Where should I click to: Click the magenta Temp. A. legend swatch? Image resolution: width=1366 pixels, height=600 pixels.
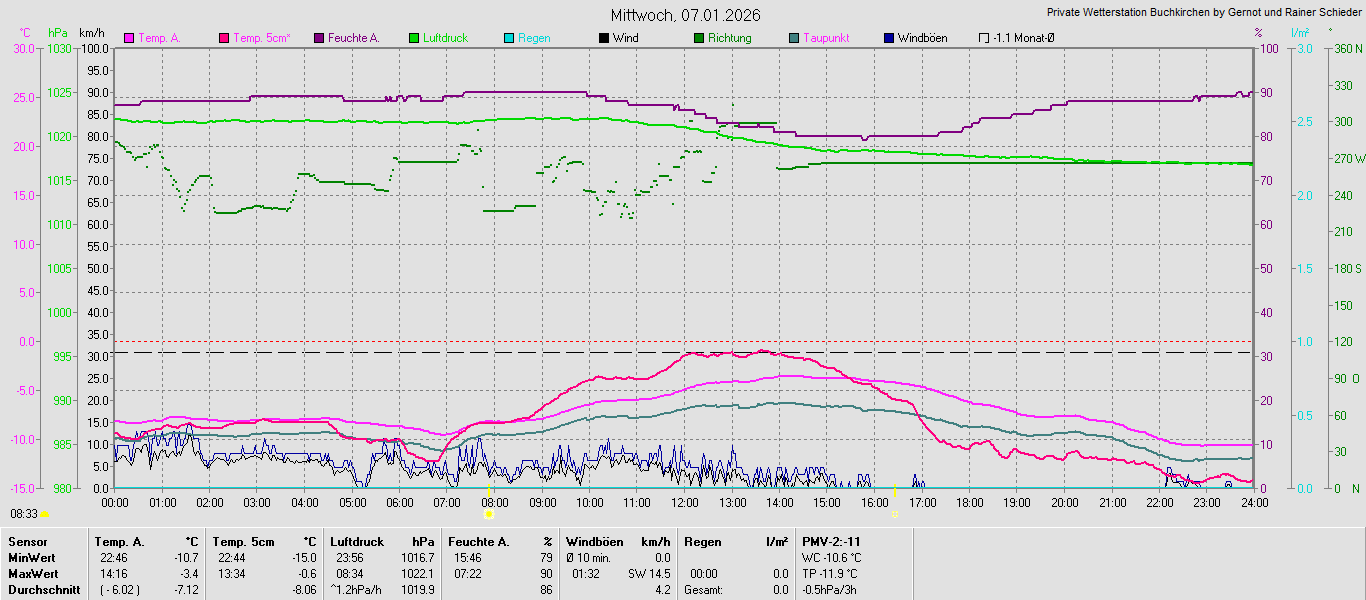[x=129, y=38]
